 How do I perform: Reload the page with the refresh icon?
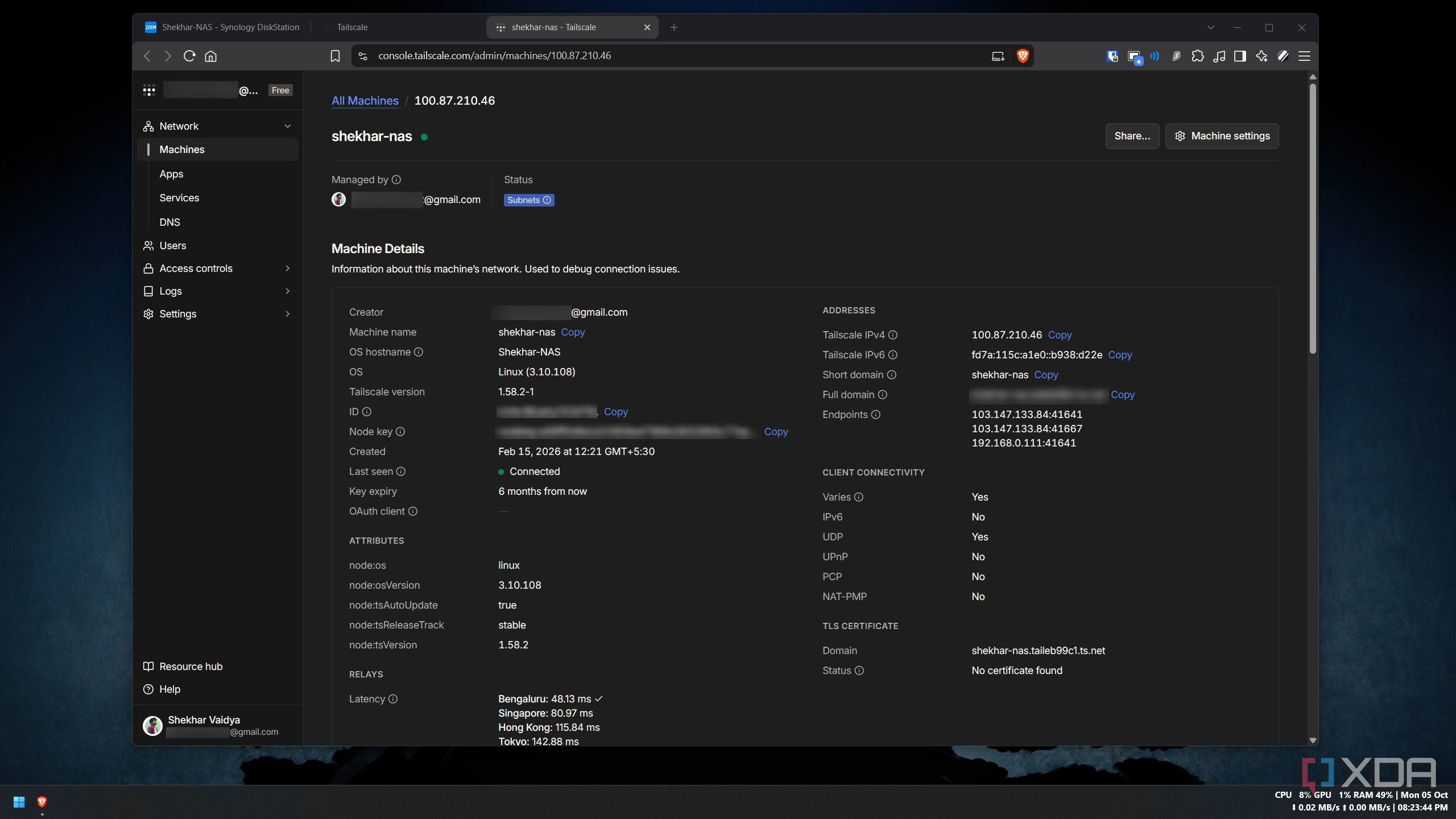[189, 56]
